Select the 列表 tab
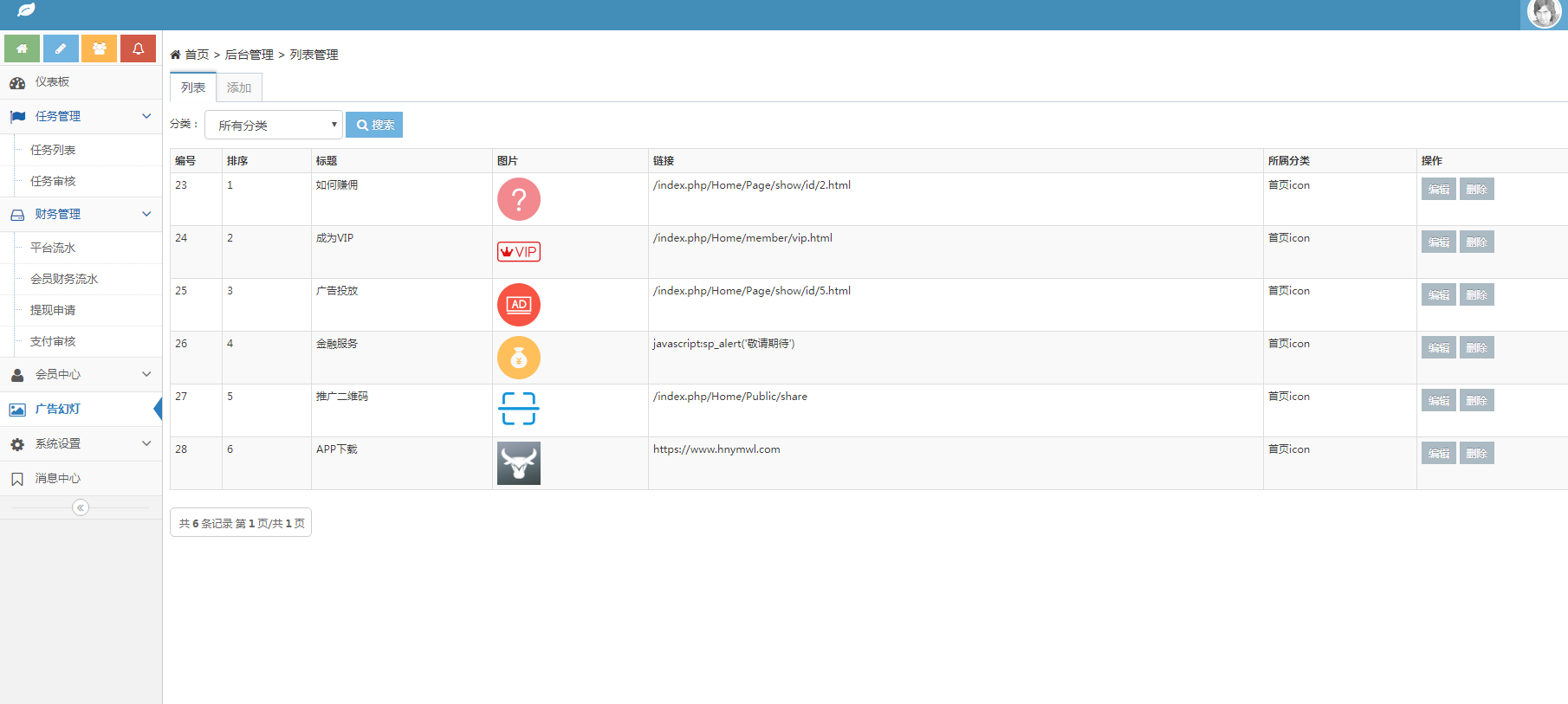 click(192, 87)
